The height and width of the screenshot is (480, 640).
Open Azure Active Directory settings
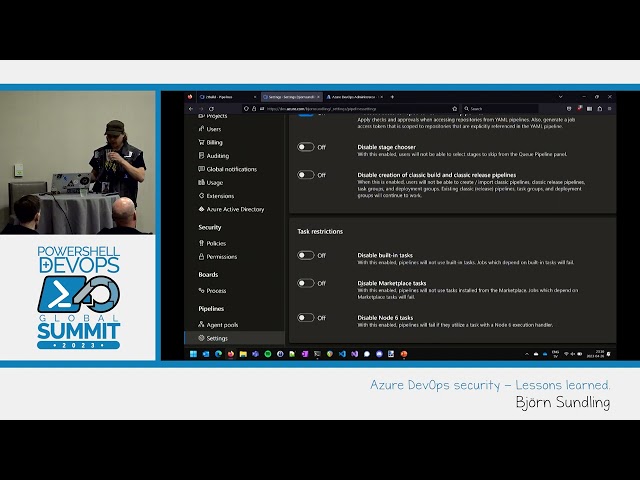[x=236, y=209]
